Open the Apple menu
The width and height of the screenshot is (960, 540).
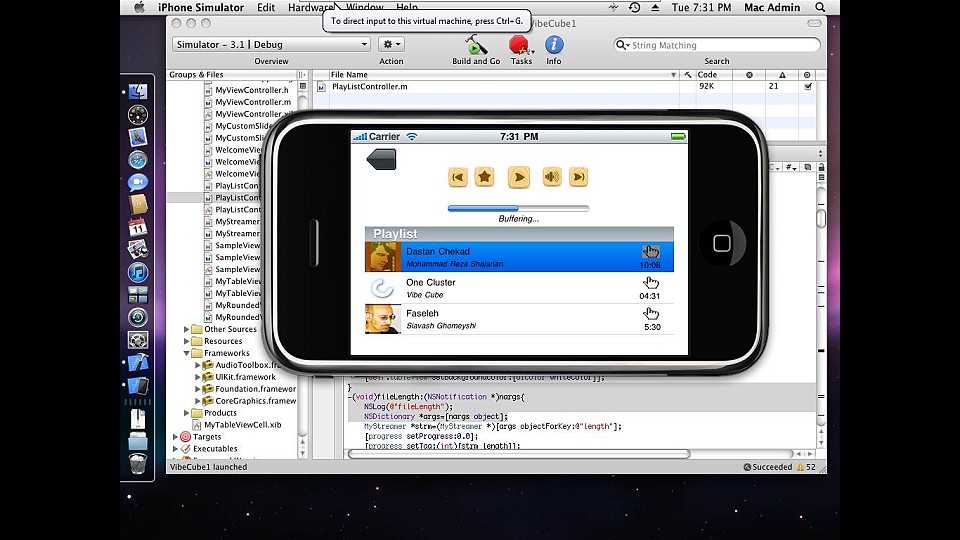(x=140, y=7)
